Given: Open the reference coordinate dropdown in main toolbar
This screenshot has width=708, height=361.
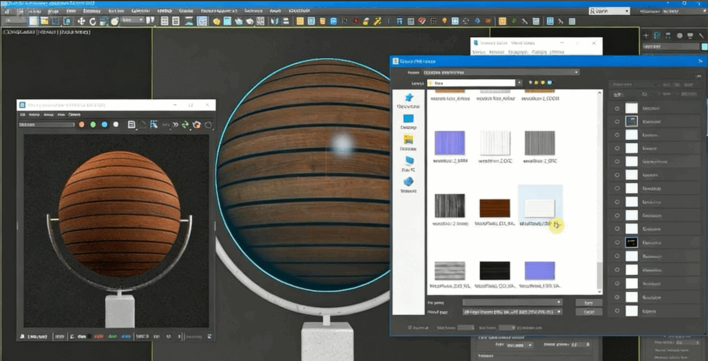Looking at the screenshot, I should (133, 20).
